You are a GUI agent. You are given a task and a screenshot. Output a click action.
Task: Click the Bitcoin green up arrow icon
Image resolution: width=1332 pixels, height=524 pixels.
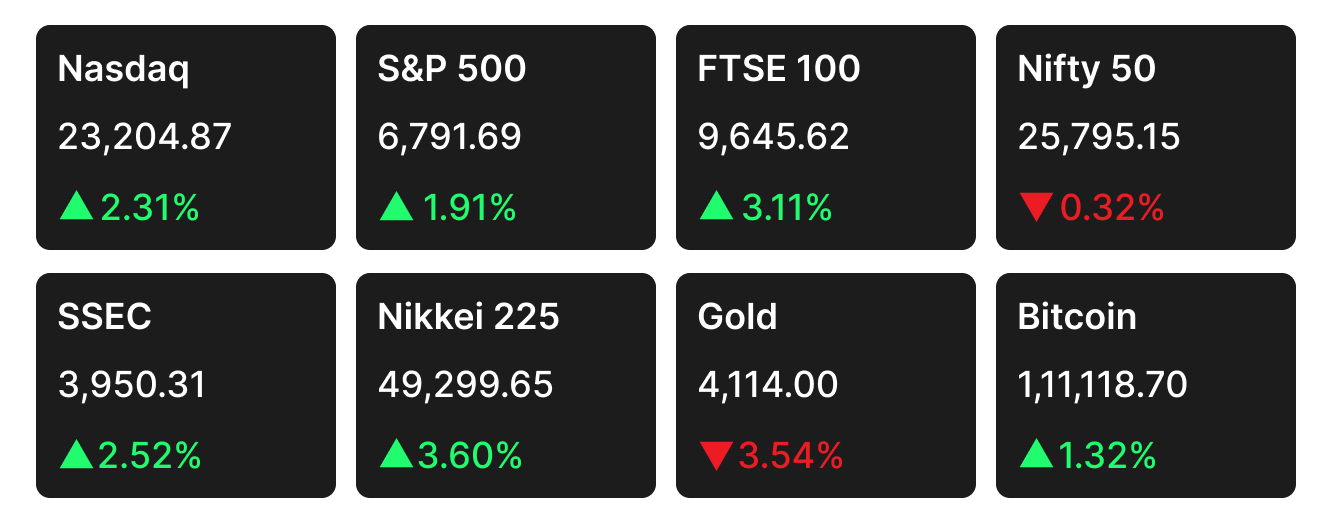click(x=1036, y=456)
